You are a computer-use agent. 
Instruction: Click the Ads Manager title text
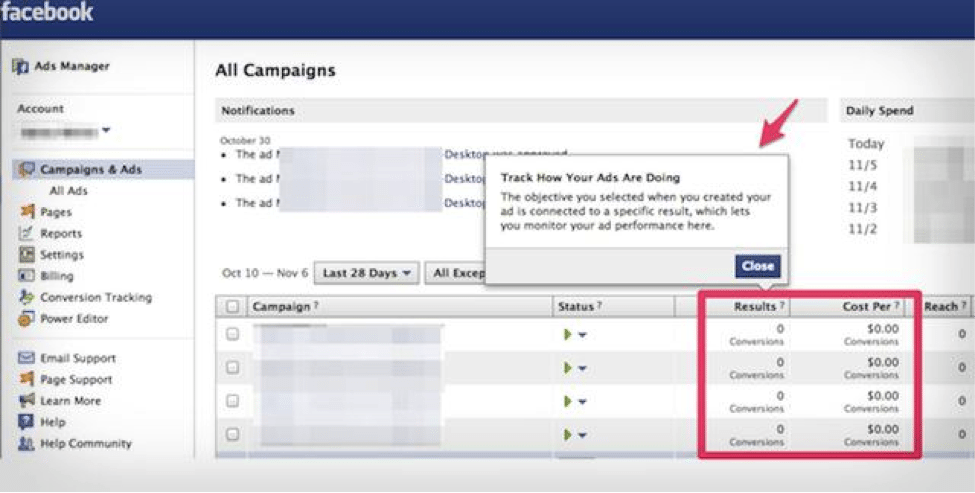point(72,66)
